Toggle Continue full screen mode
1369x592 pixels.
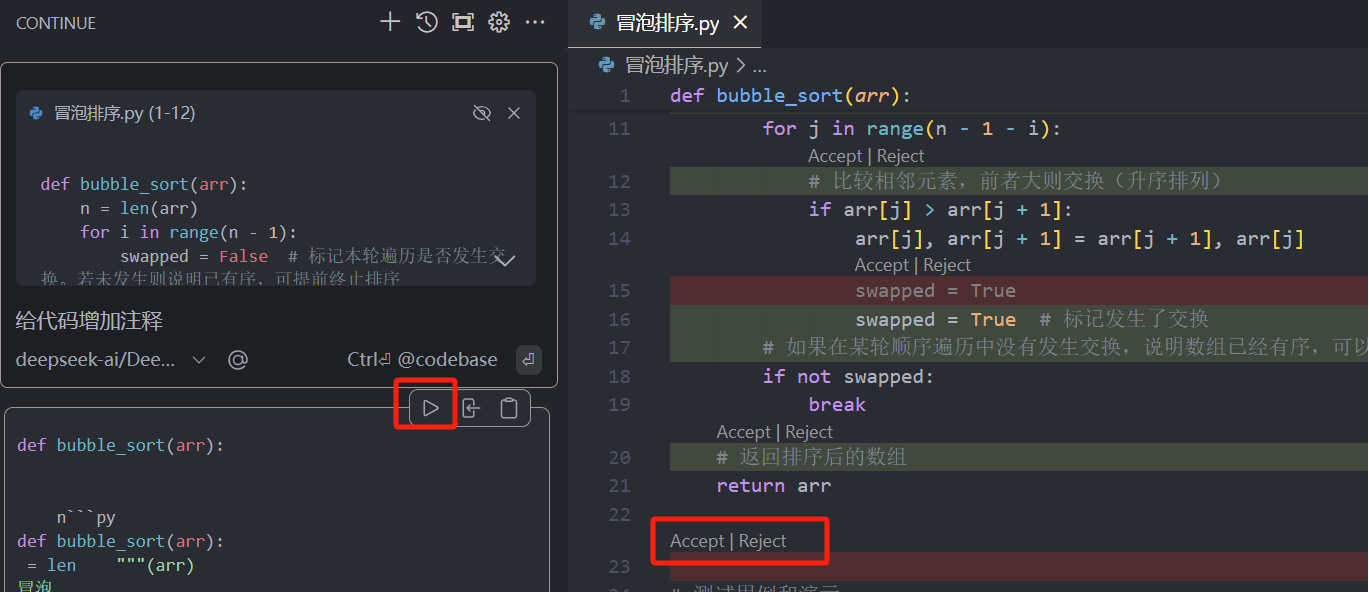point(463,22)
